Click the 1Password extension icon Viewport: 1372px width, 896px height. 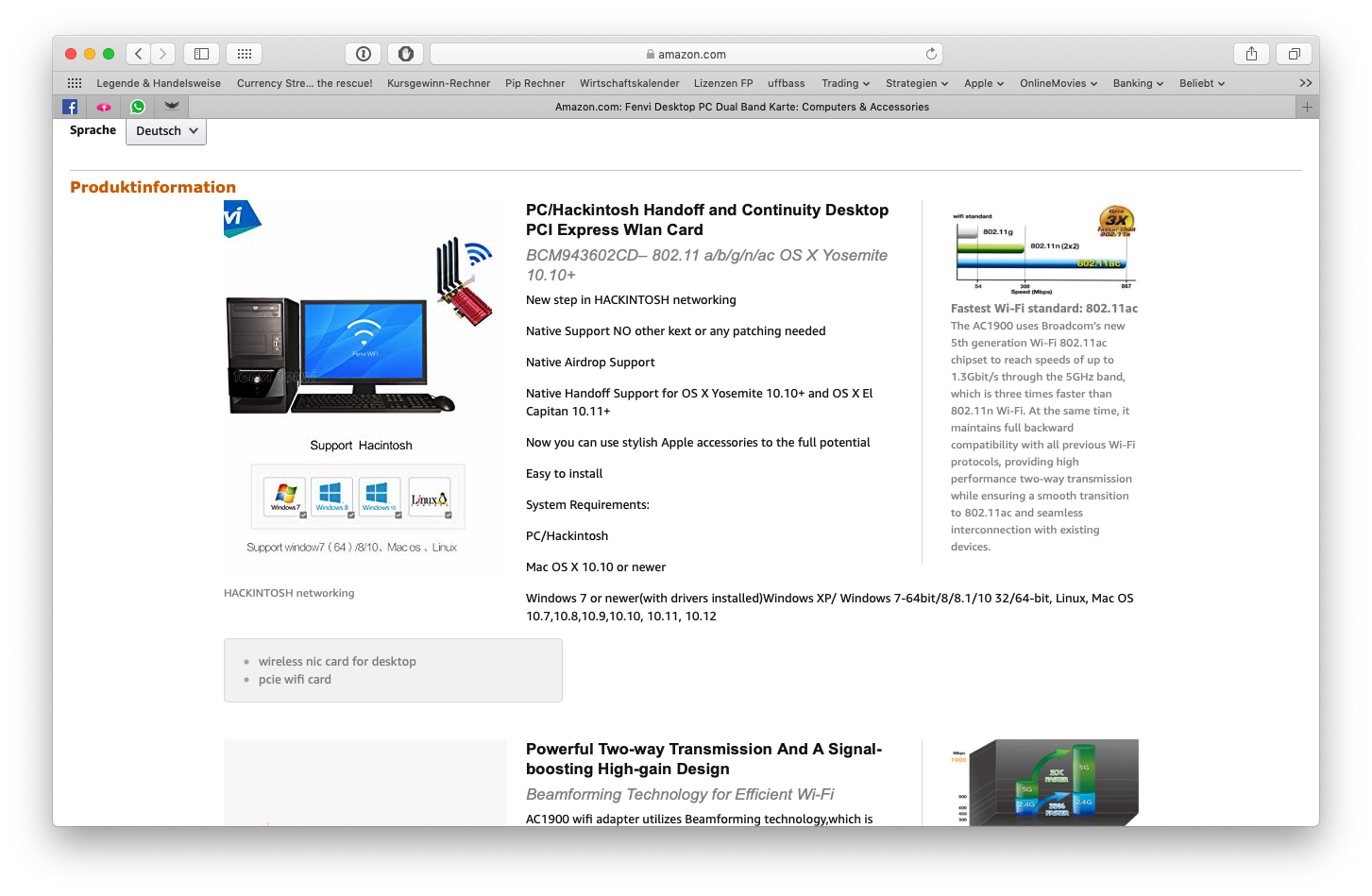[x=364, y=54]
